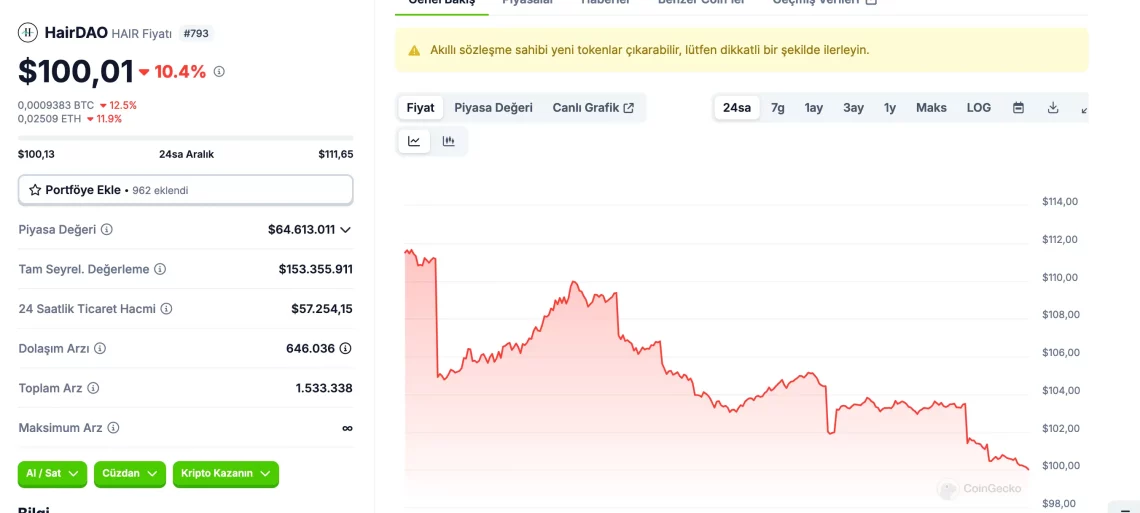This screenshot has width=1140, height=513.
Task: Click the info icon beside price change
Action: point(219,72)
